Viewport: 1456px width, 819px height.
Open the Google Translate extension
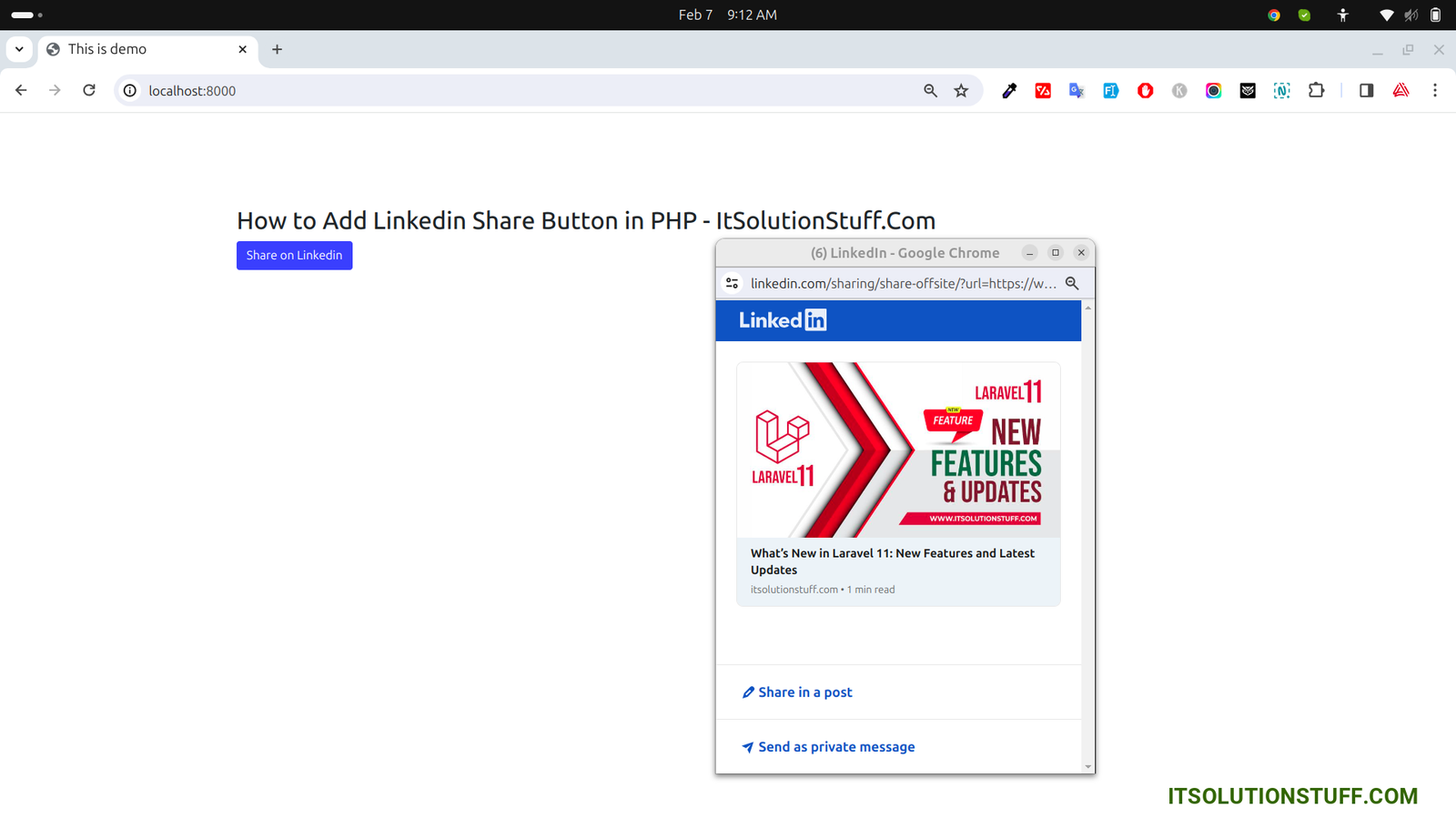click(x=1077, y=90)
